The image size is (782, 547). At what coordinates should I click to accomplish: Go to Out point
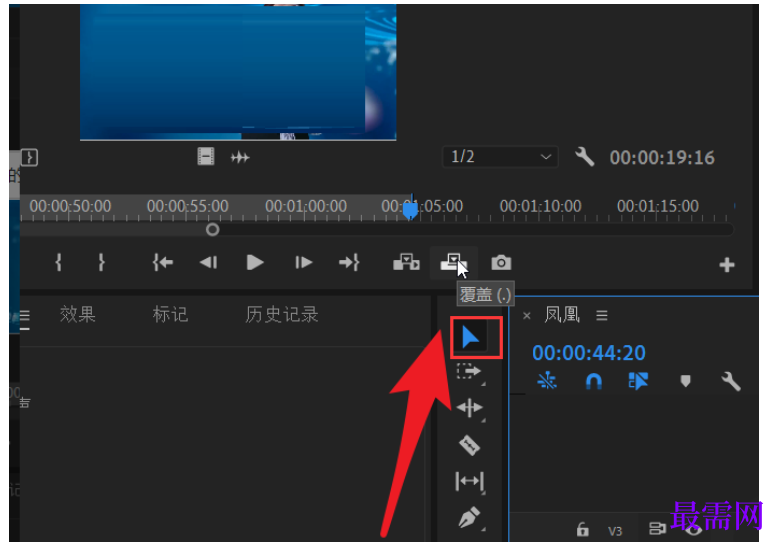pyautogui.click(x=349, y=262)
